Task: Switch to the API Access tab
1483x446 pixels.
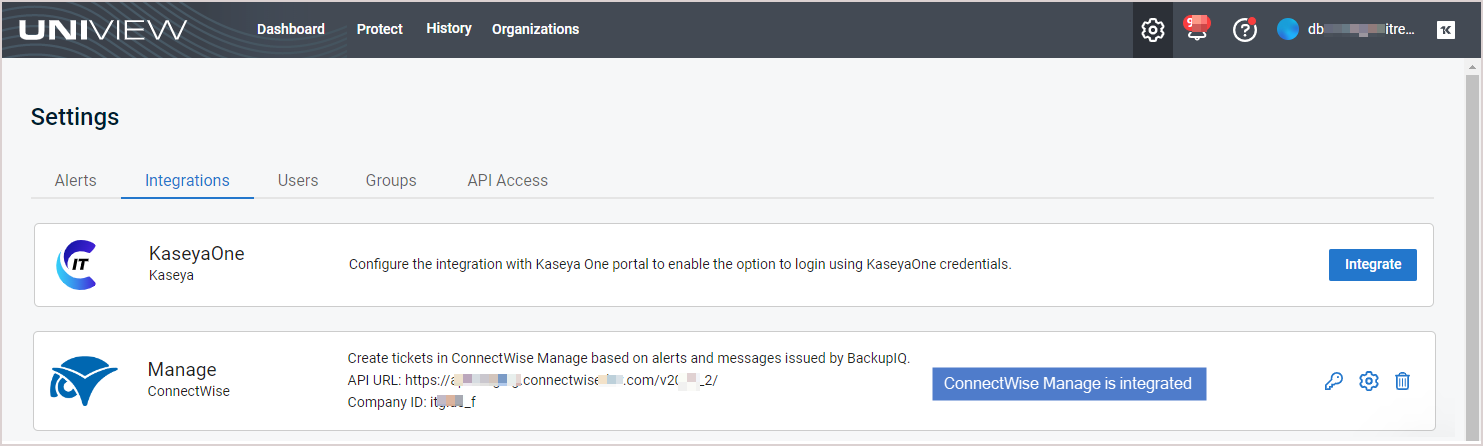Action: pyautogui.click(x=508, y=181)
